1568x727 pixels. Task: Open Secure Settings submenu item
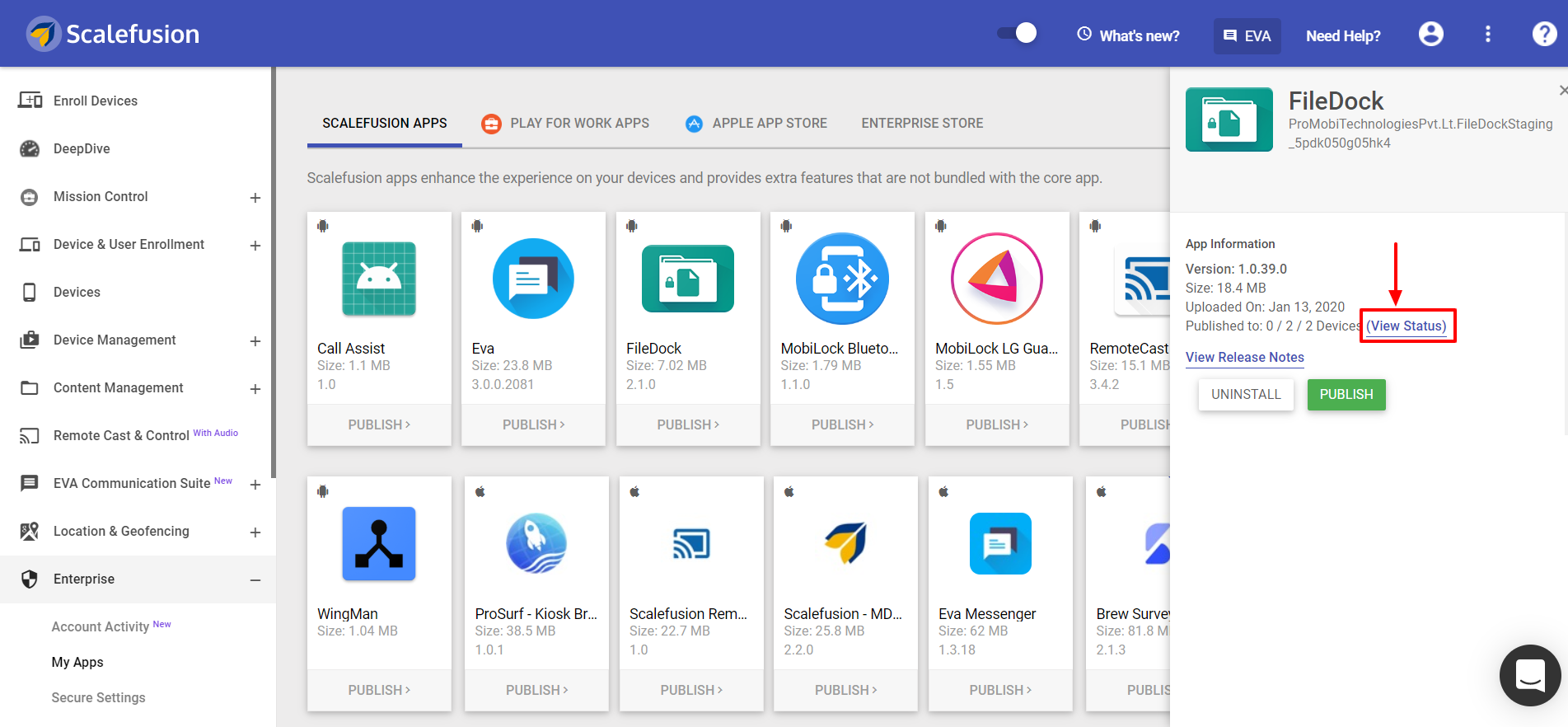pyautogui.click(x=98, y=697)
